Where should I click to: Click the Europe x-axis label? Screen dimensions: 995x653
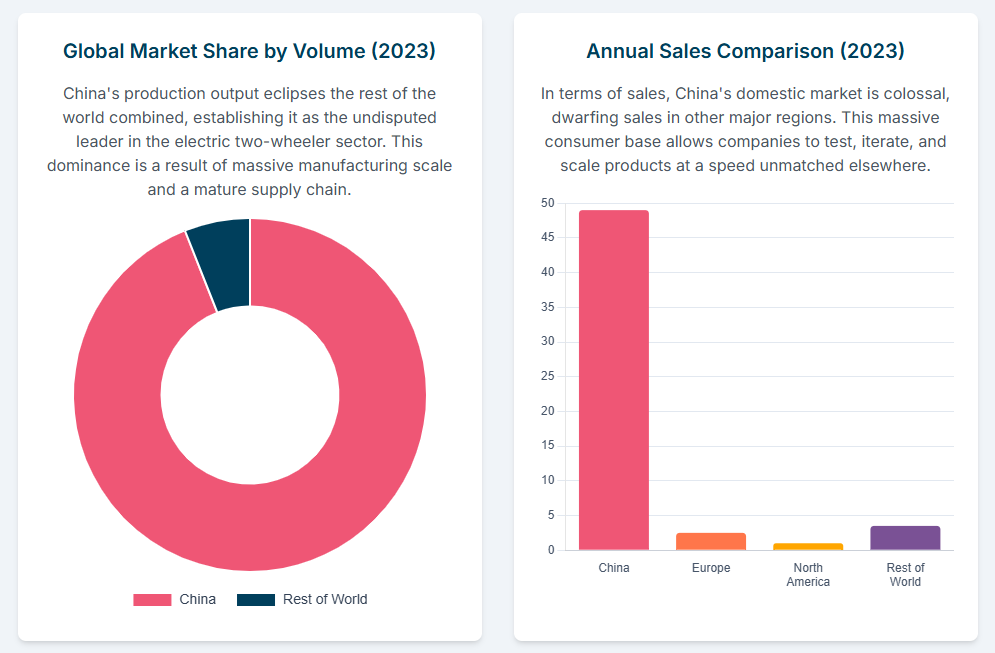[711, 568]
